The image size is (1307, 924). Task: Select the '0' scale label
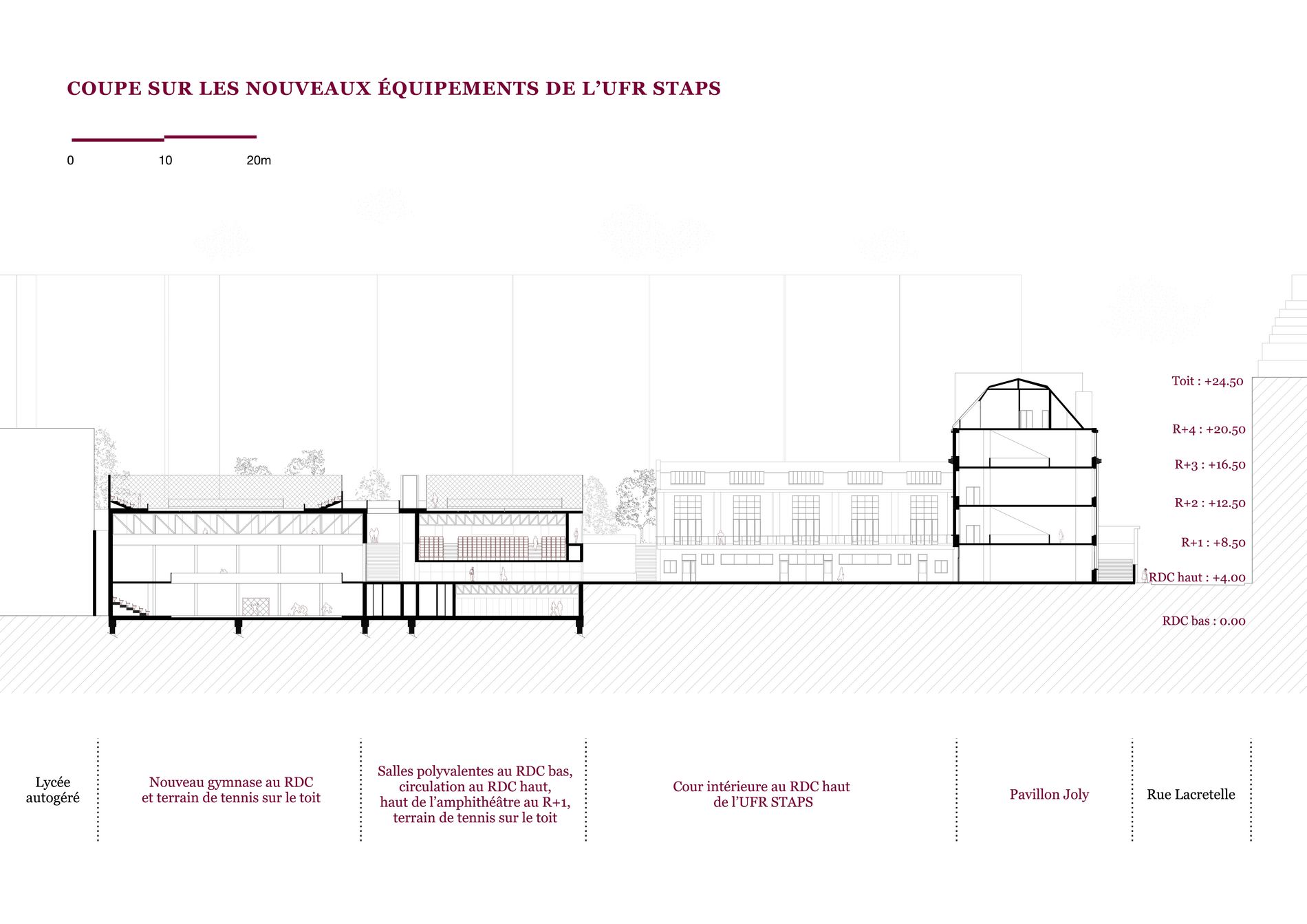point(70,160)
